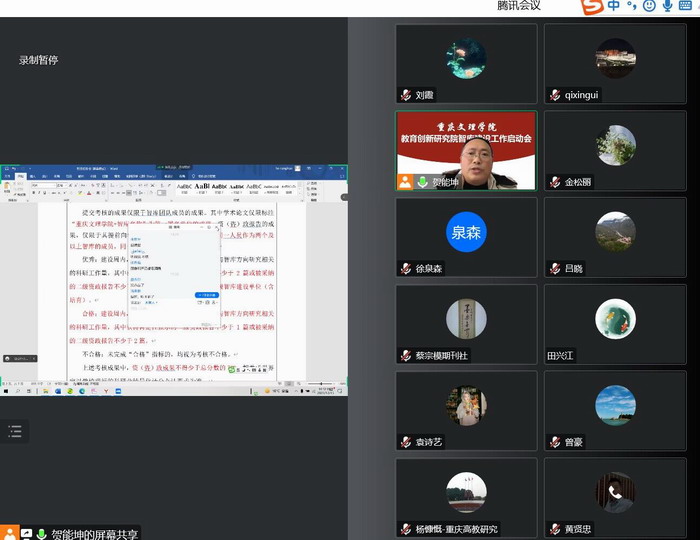700x540 pixels.
Task: Click muted mic icon beside 蔡宗模期刊社
Action: click(406, 356)
